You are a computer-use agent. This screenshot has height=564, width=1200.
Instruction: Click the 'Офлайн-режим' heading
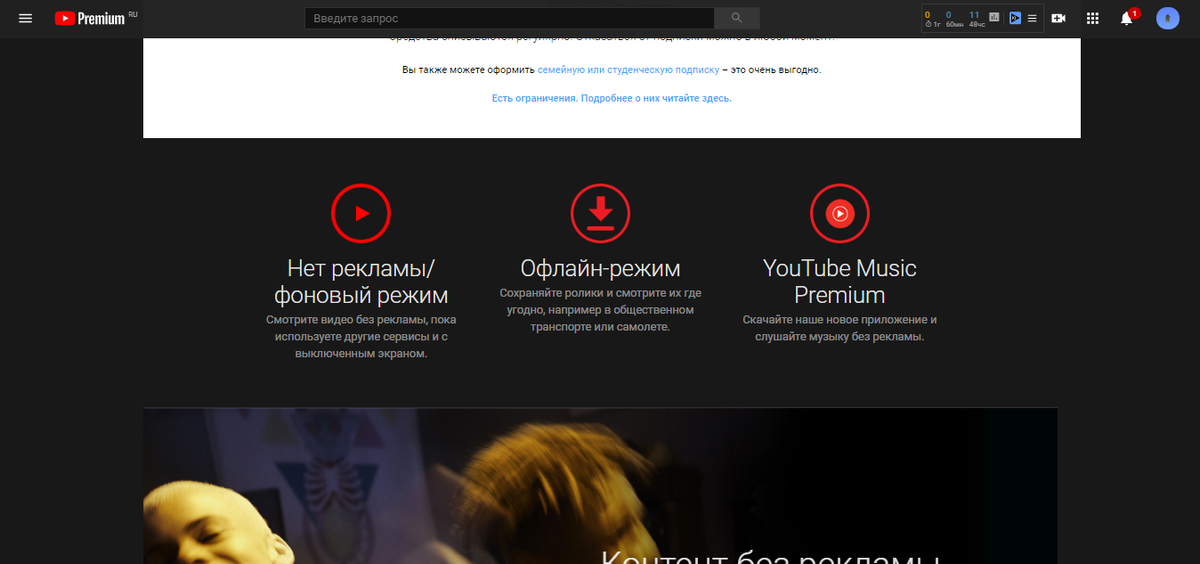click(x=600, y=268)
